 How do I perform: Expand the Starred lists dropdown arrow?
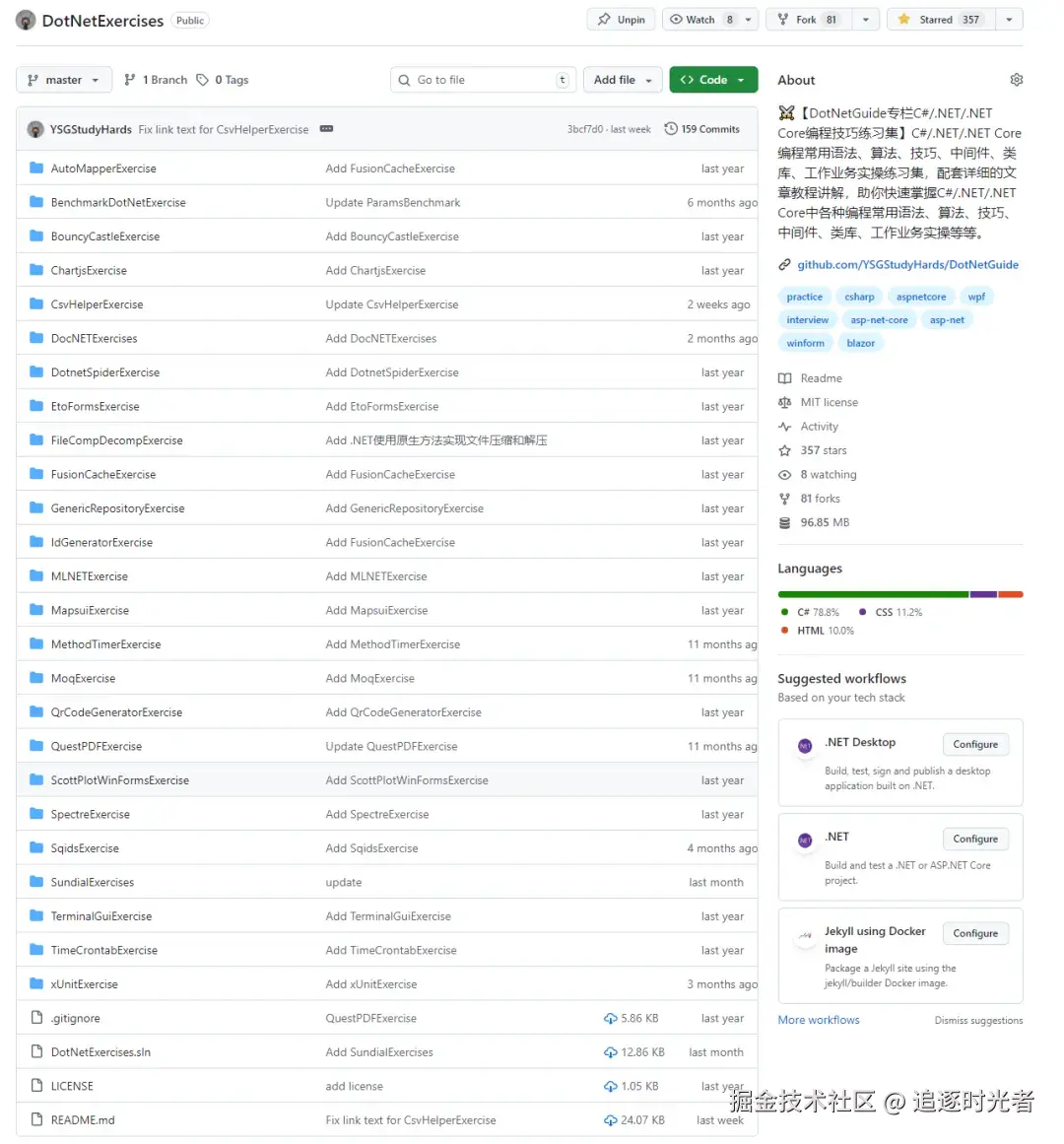1009,20
